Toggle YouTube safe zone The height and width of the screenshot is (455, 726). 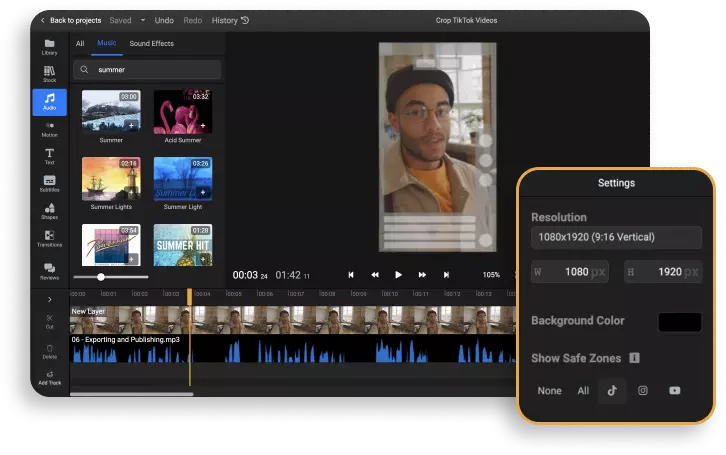point(675,391)
